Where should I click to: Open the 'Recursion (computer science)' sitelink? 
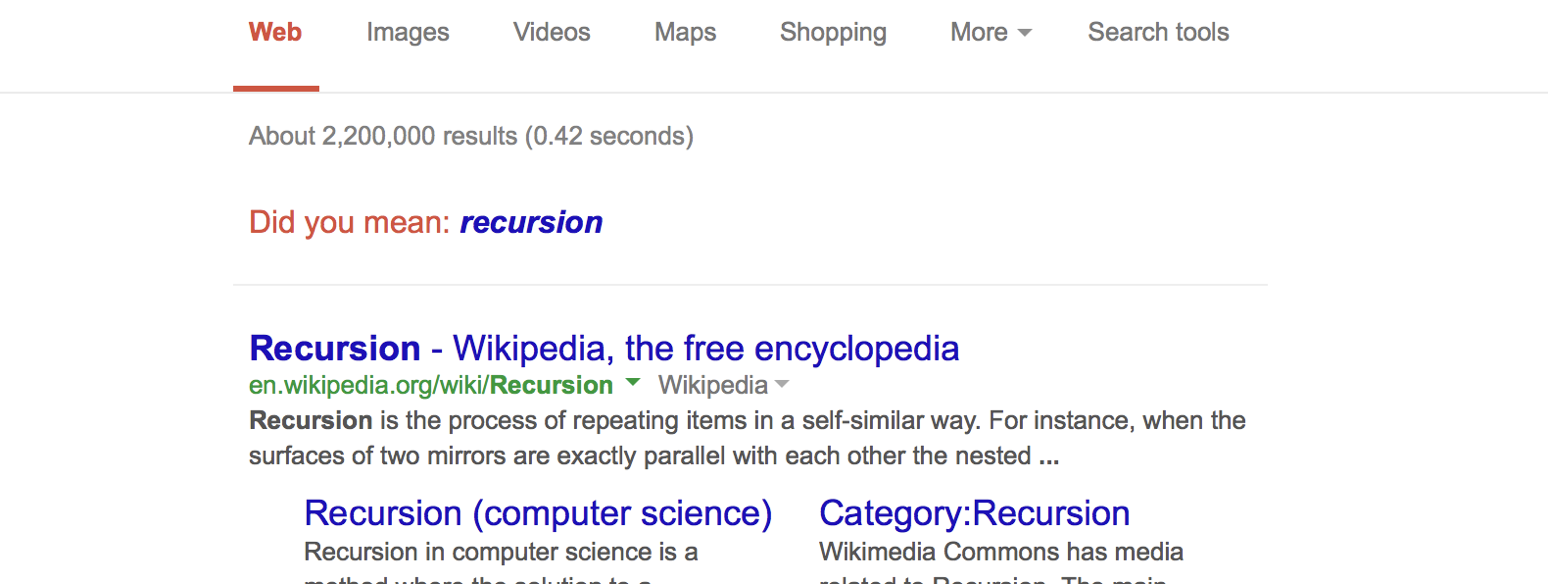(537, 512)
